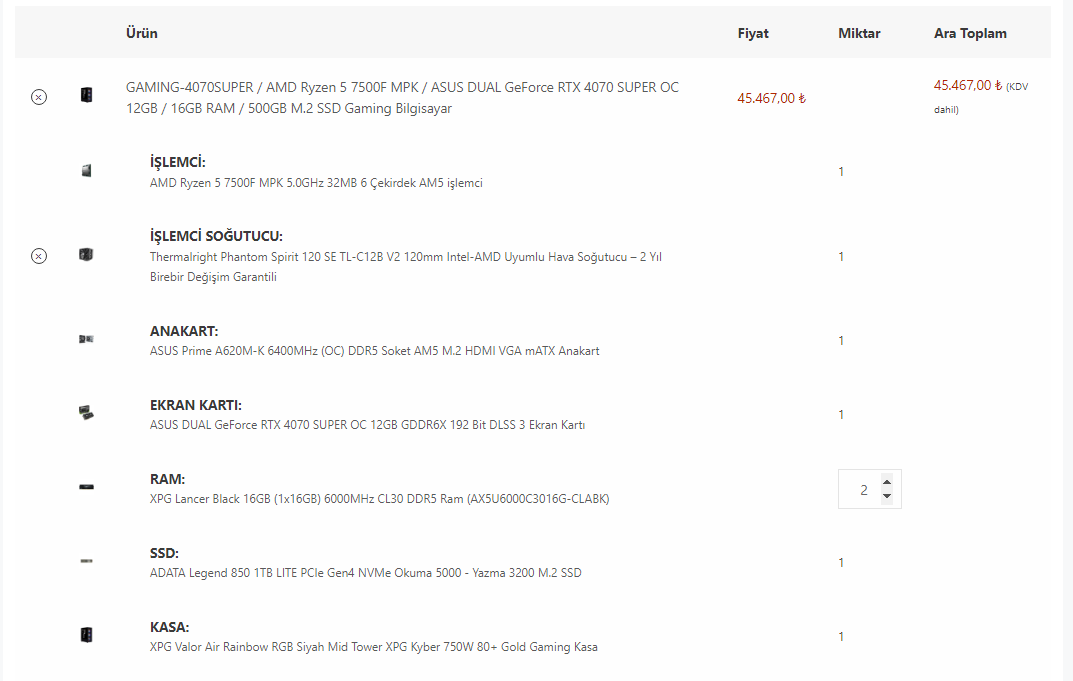Click the XPG Valor Air case thumbnail

86,634
